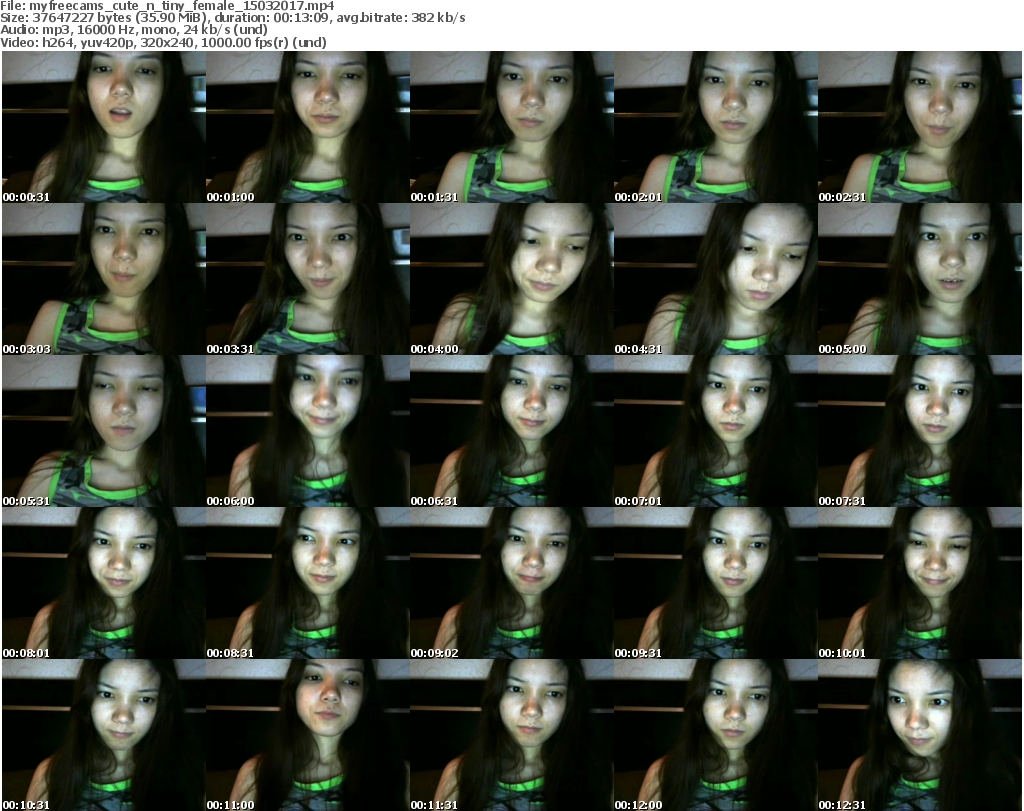Select the frame marked 00:04:00

[512, 279]
